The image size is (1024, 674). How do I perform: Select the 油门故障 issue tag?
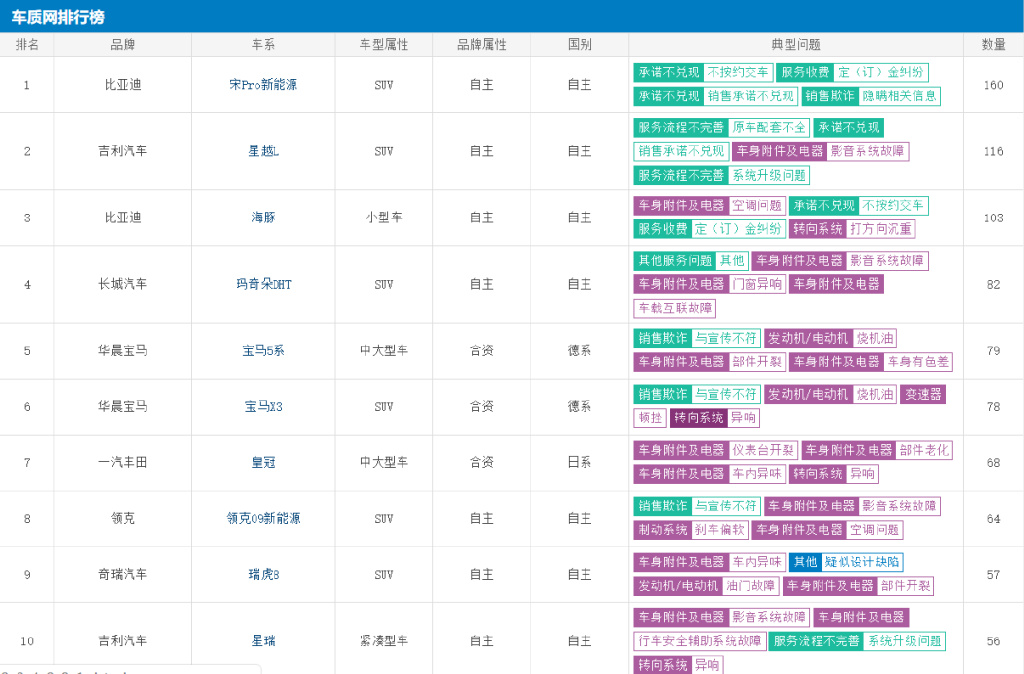click(750, 586)
